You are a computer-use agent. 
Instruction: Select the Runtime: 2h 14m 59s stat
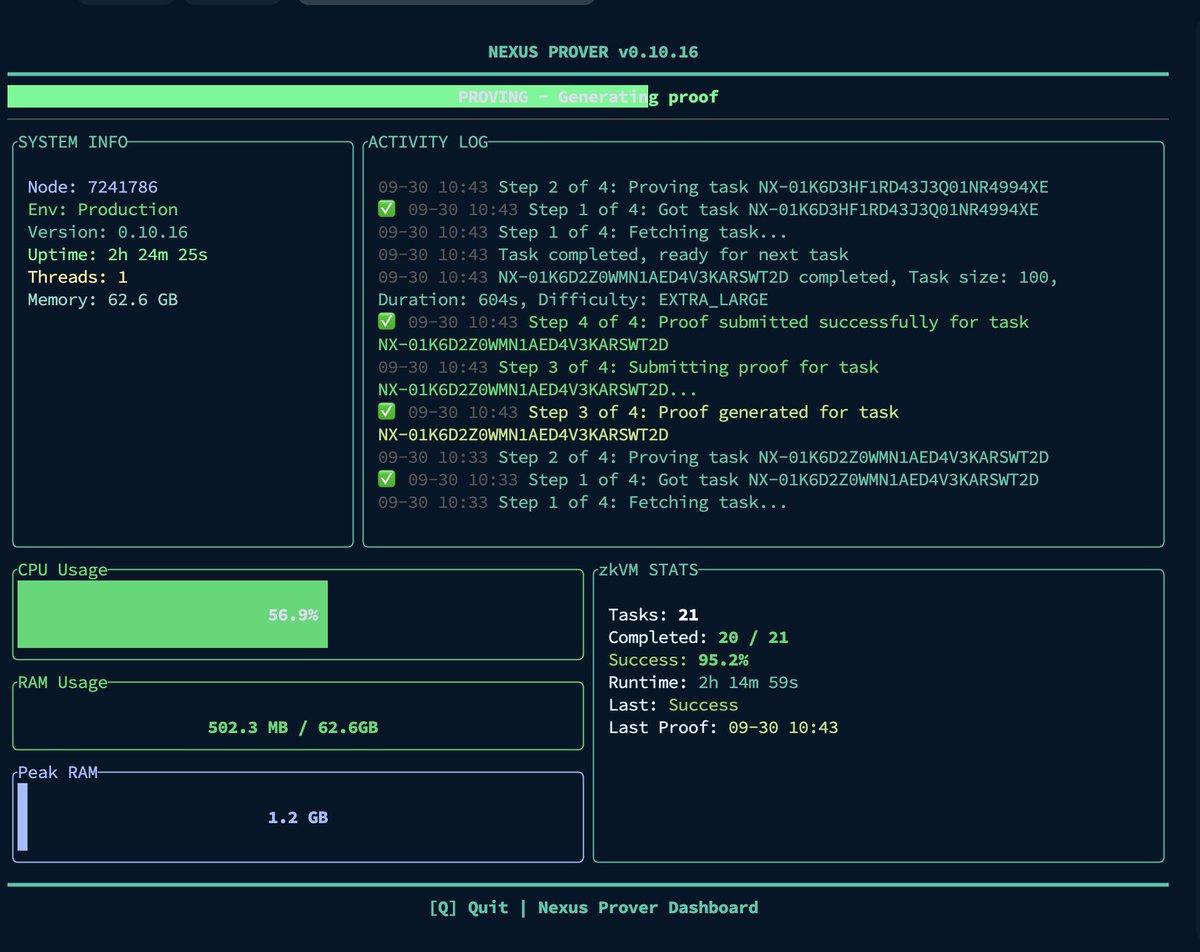click(703, 682)
